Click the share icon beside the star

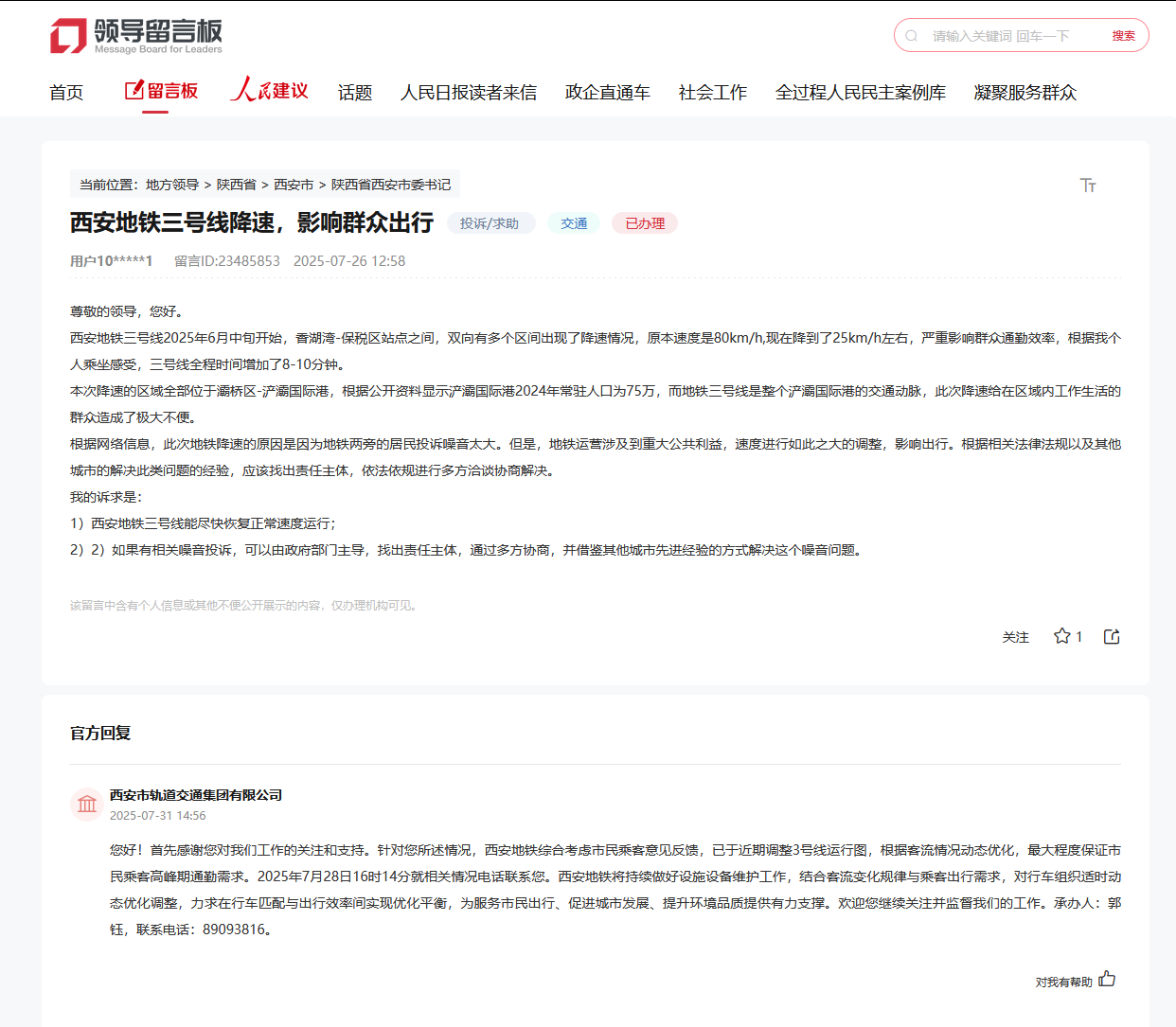tap(1112, 636)
